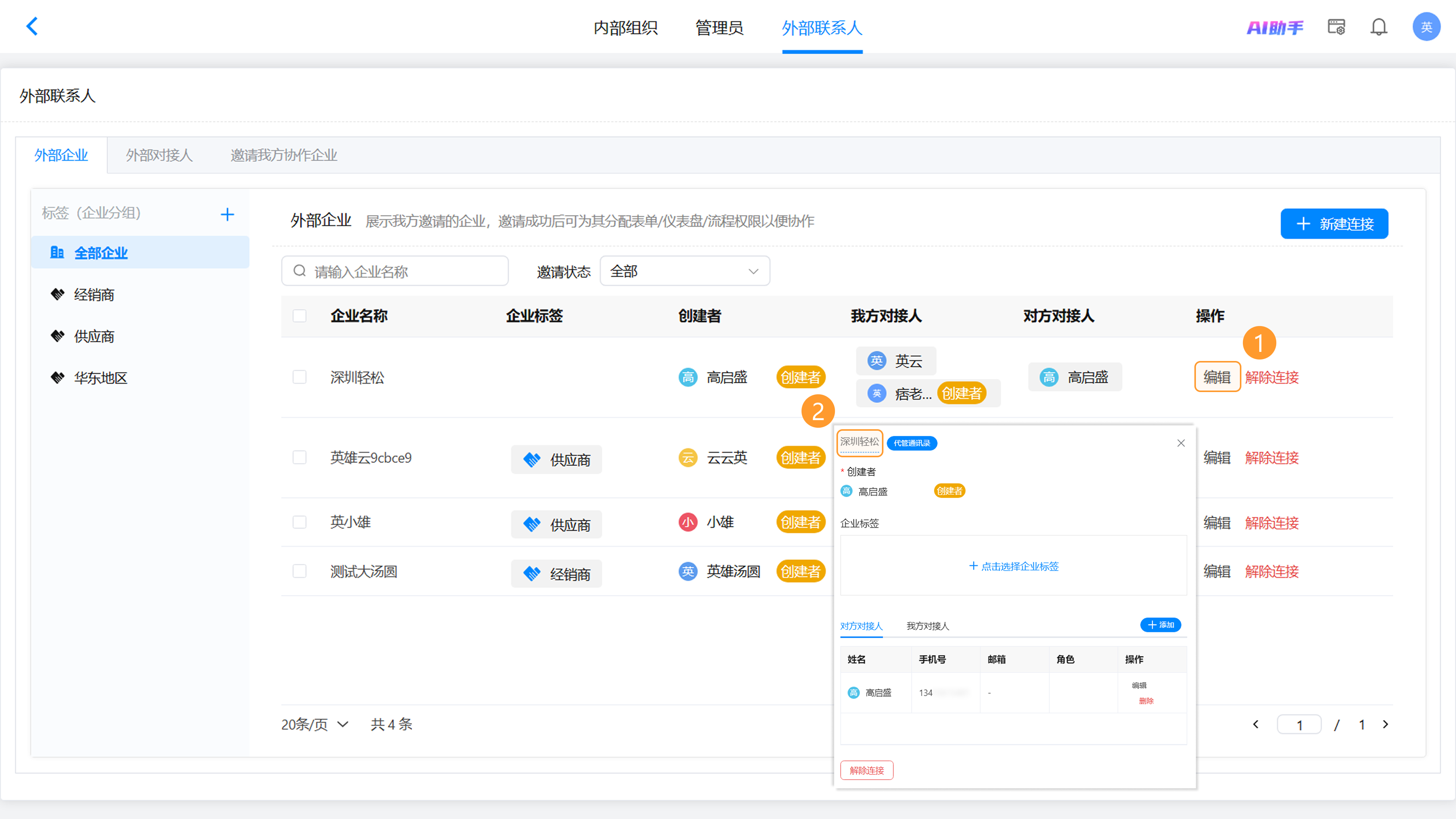
Task: Click 高启盛 creator avatar in 深圳轻松 row
Action: 688,377
